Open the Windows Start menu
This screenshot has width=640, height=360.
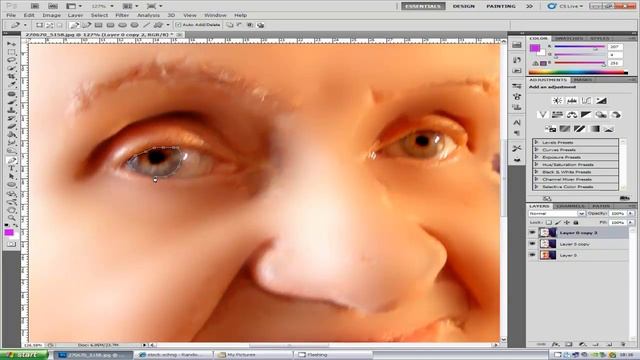[24, 355]
